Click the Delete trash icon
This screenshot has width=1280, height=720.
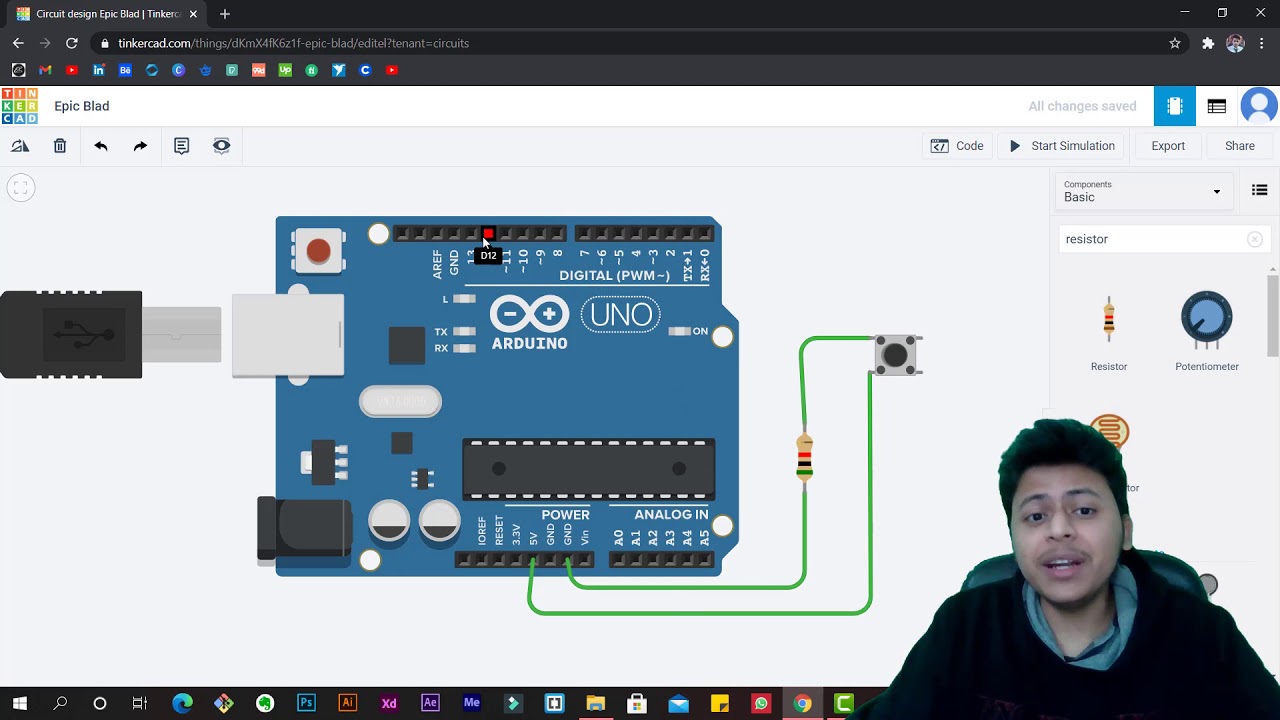coord(60,146)
